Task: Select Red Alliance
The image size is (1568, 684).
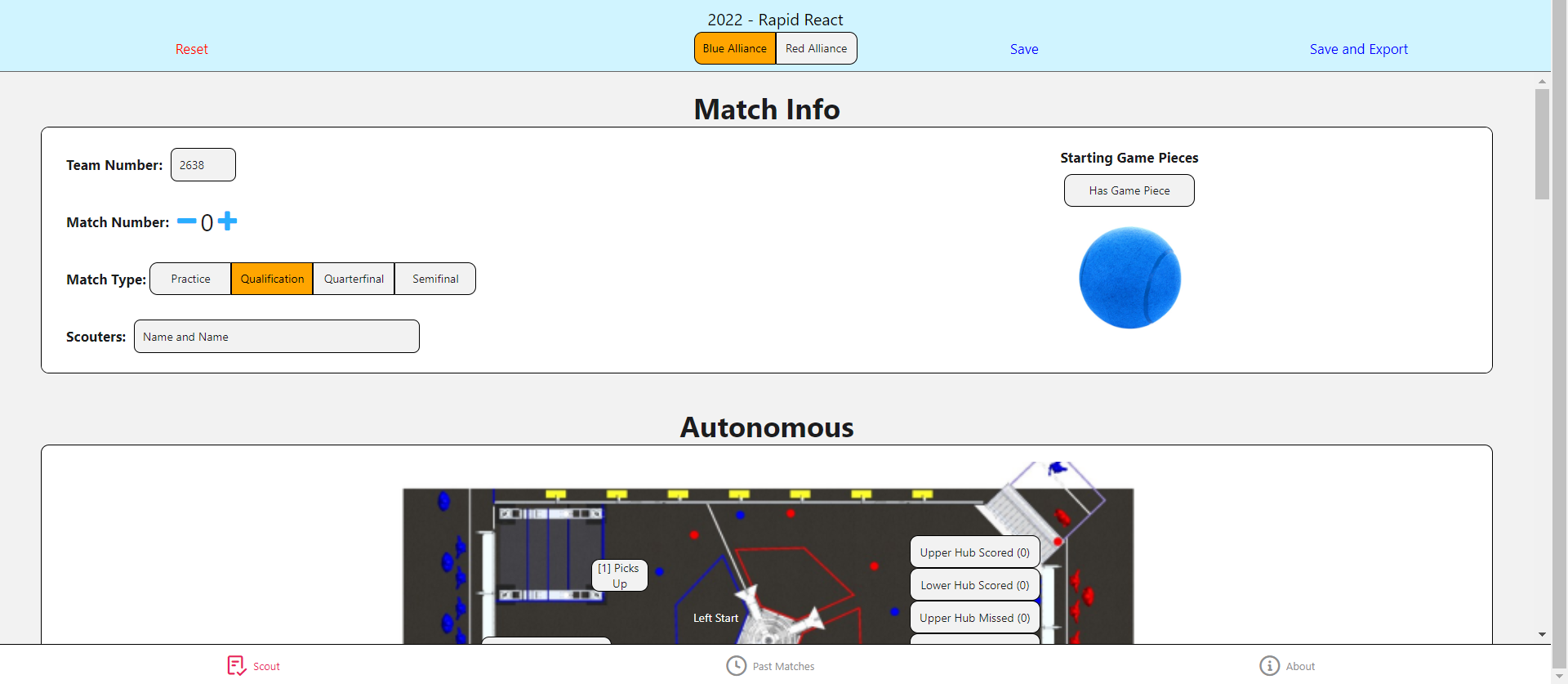Action: pos(816,48)
